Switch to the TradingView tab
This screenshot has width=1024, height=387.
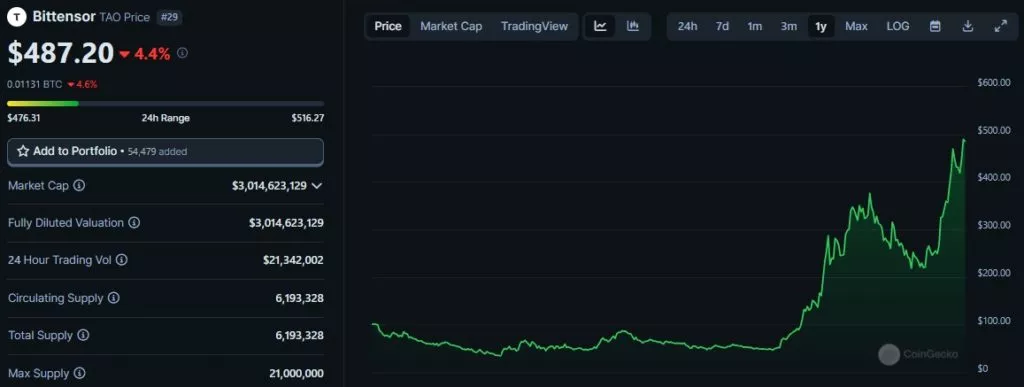pos(534,26)
